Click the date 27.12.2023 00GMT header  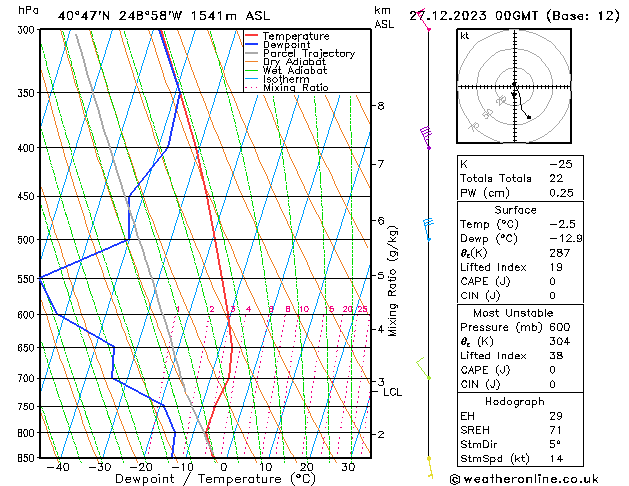tap(473, 16)
